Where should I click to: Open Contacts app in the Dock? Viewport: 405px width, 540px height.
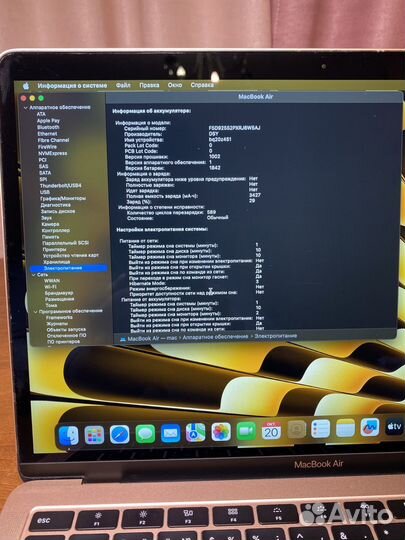tap(297, 429)
